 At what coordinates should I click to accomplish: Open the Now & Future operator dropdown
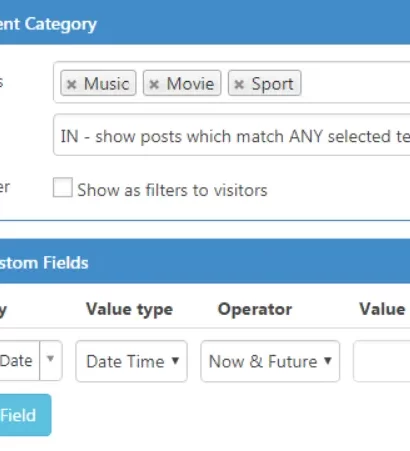coord(270,361)
